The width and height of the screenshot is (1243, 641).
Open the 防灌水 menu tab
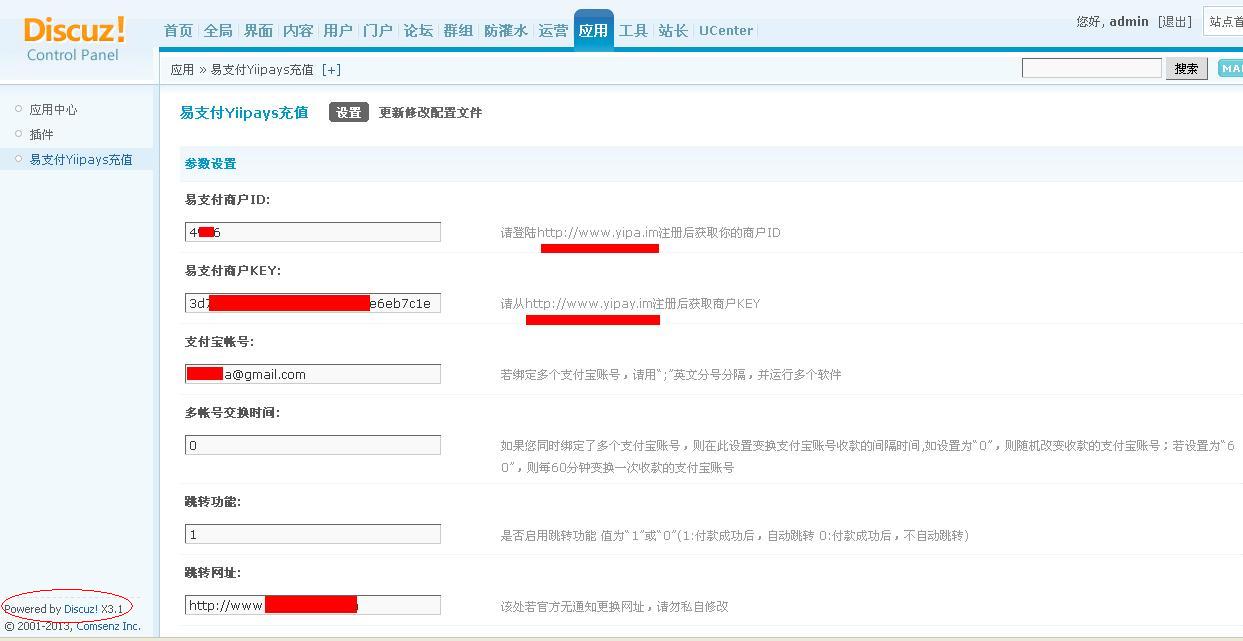coord(505,30)
